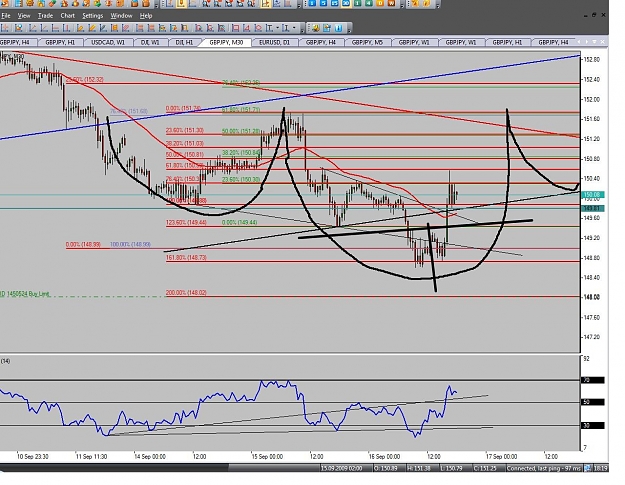Expand the chart-type toolbar overflow chevron
The image size is (625, 485).
[x=299, y=5]
